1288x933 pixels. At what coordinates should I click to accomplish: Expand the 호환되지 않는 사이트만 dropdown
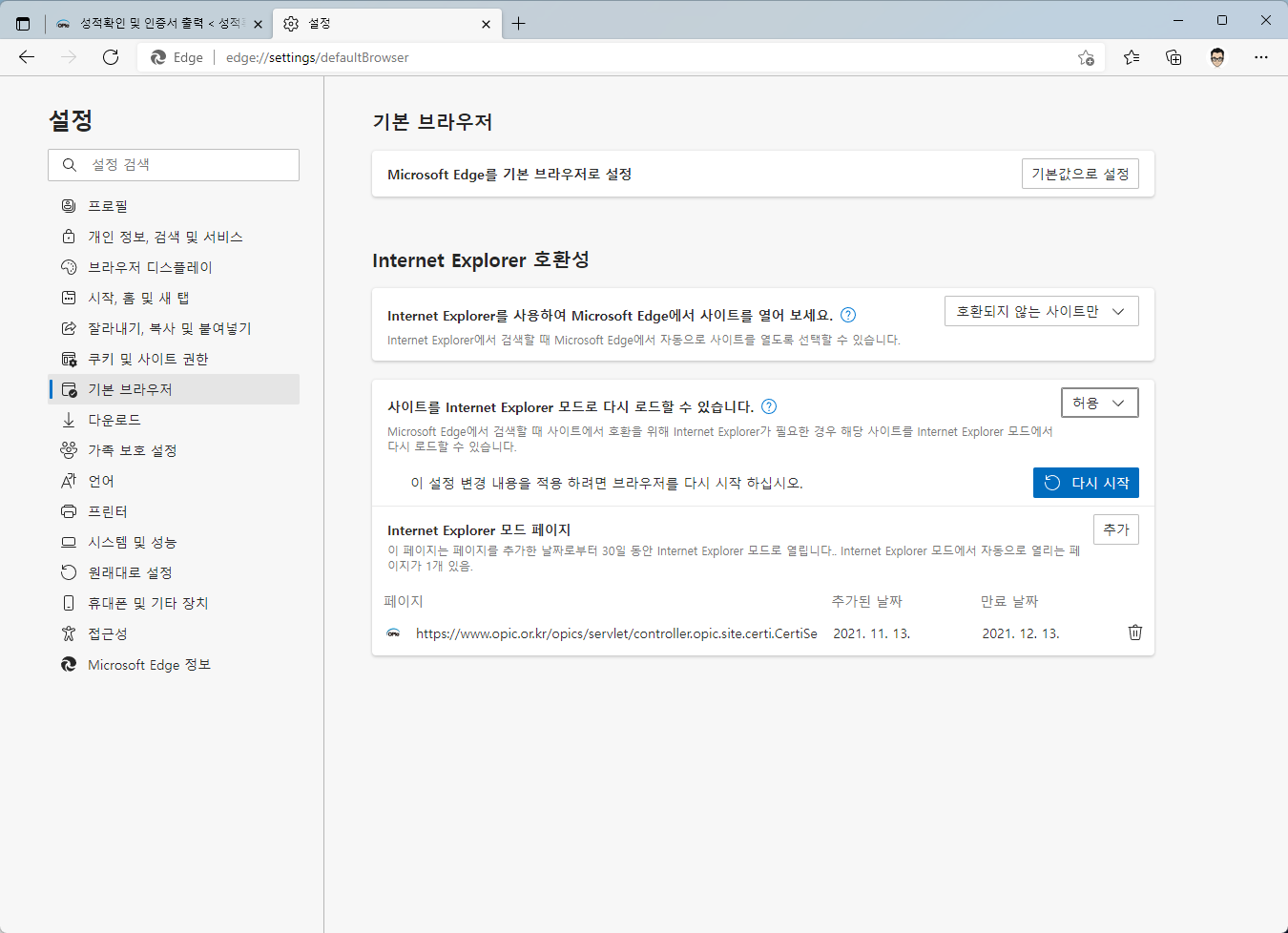(1042, 311)
